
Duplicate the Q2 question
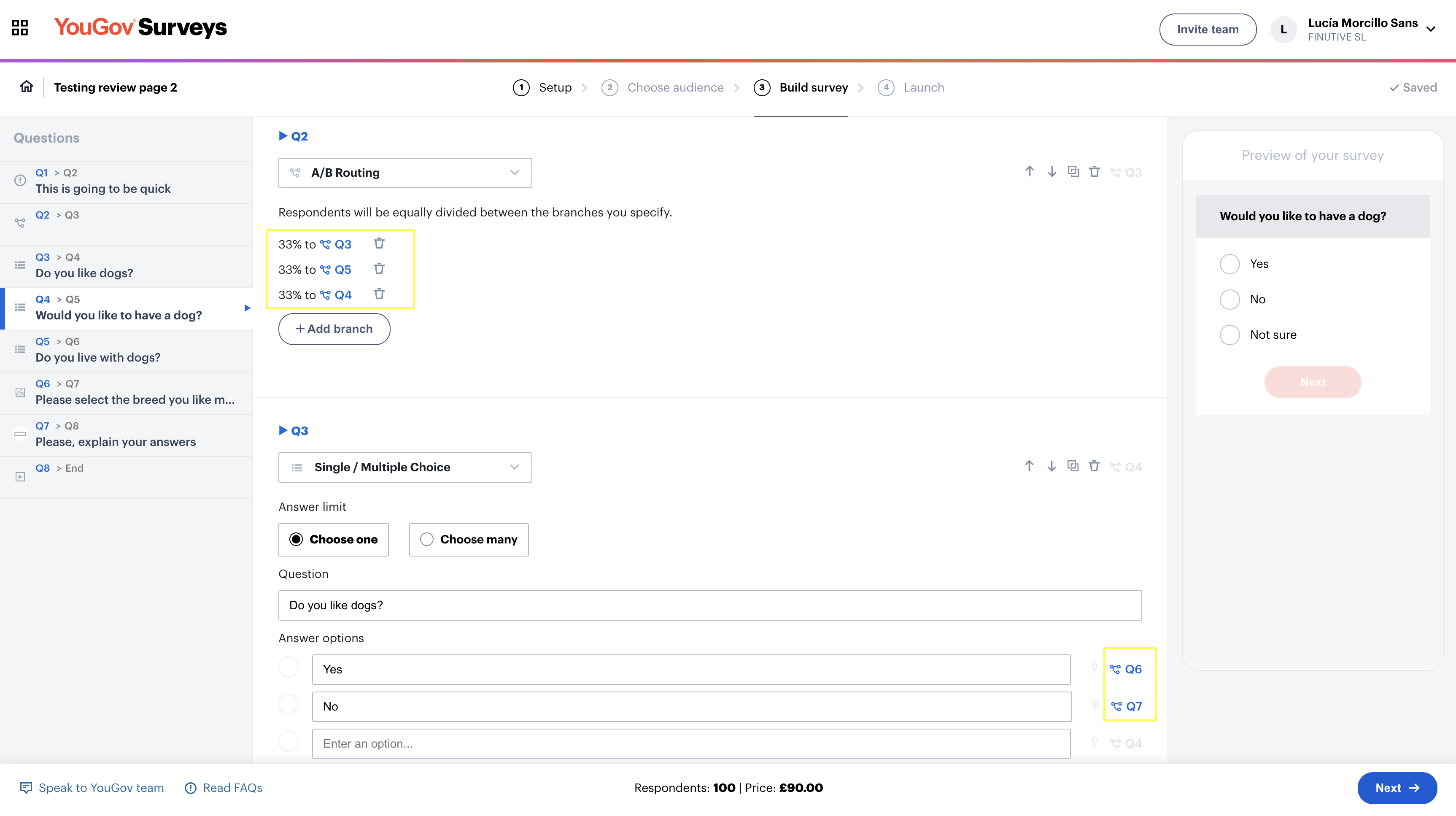click(1073, 172)
